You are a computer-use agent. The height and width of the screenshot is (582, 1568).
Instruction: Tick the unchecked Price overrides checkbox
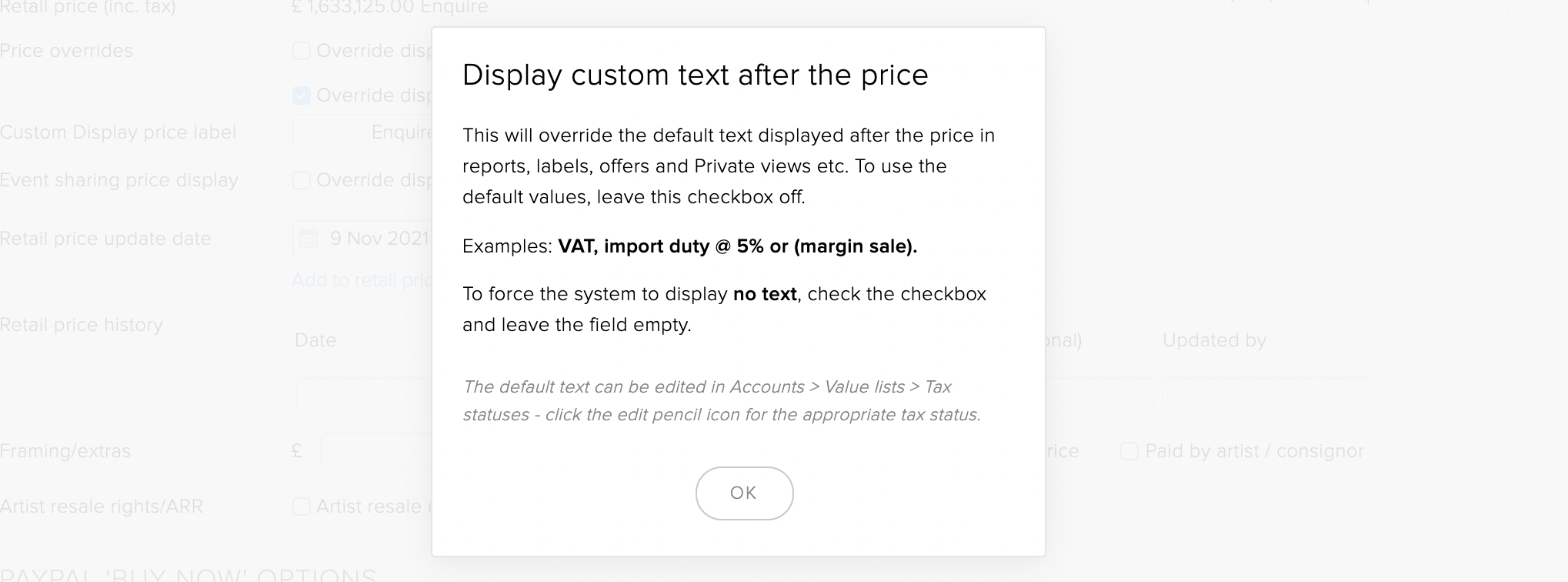[302, 51]
